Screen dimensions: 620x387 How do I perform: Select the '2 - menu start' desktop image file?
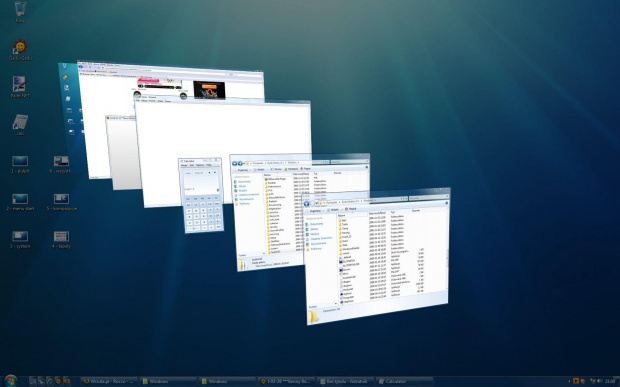pyautogui.click(x=20, y=202)
